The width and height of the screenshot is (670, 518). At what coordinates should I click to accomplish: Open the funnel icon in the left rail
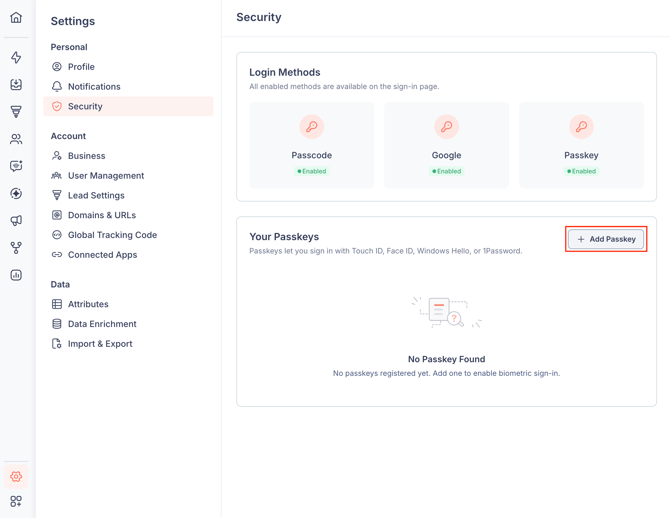point(16,112)
